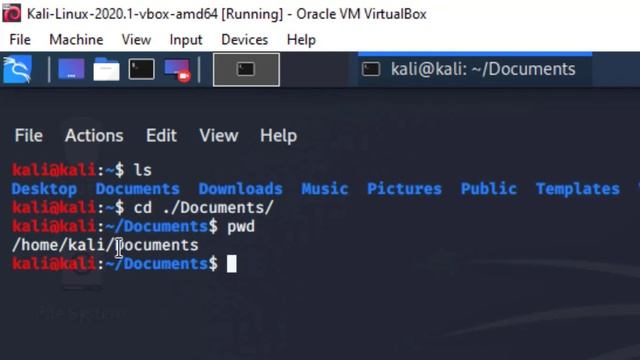Screen dimensions: 640x360
Task: Click the 'ls' command text
Action: [x=143, y=170]
